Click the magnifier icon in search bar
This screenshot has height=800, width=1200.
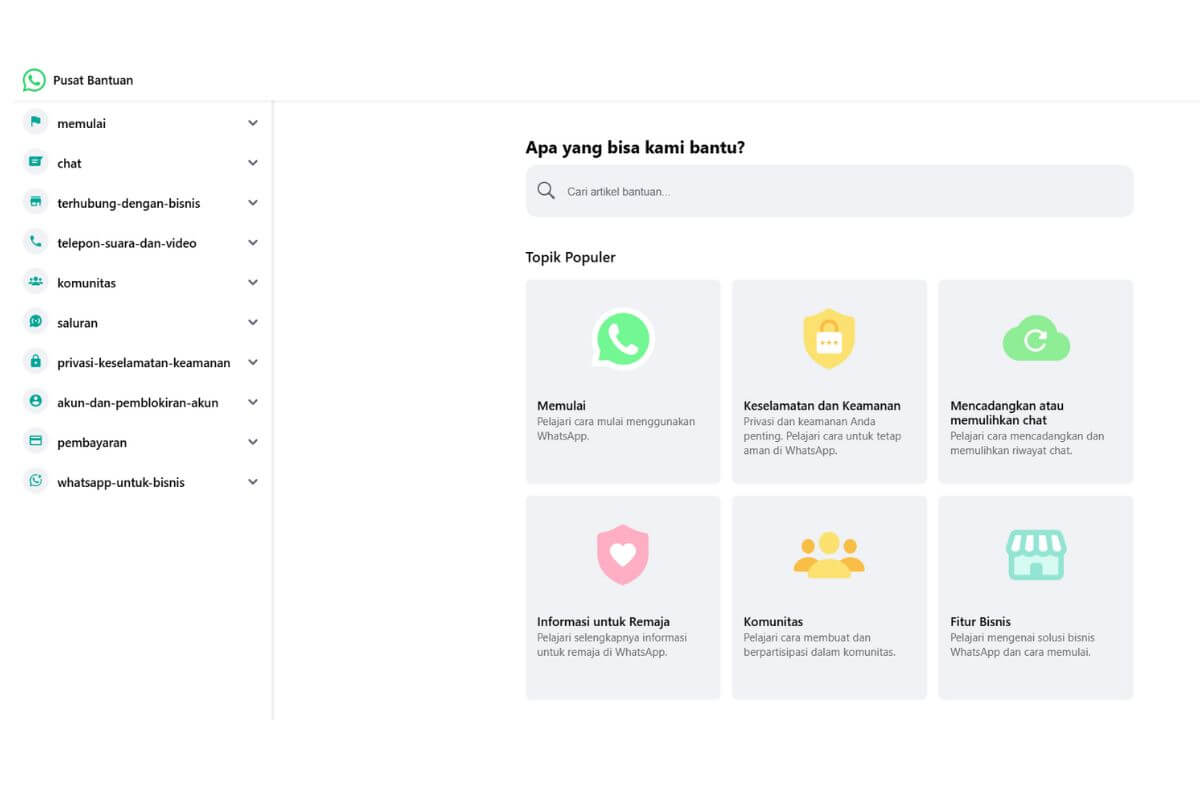click(x=546, y=191)
